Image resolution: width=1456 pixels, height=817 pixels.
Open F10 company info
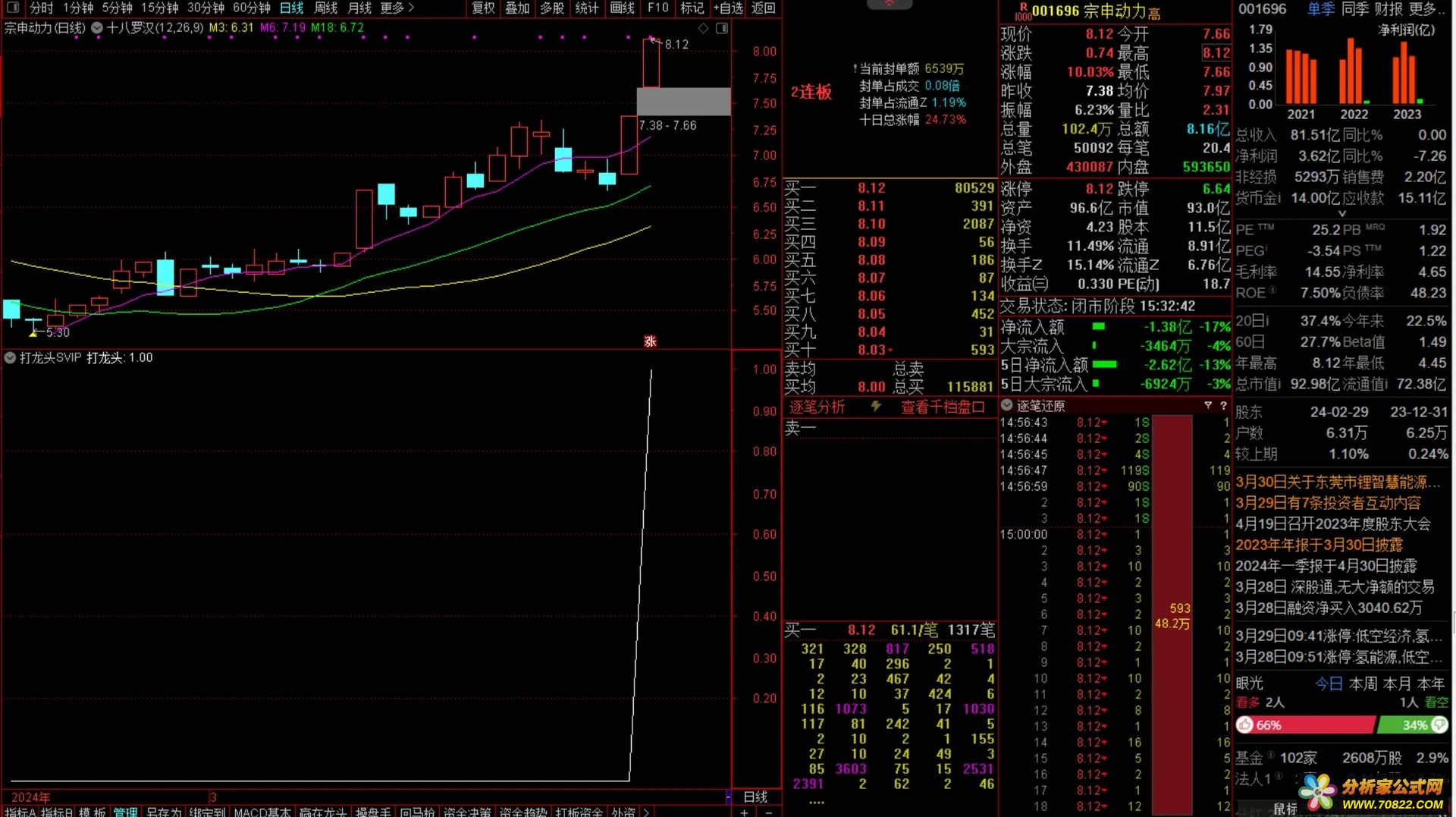pyautogui.click(x=658, y=8)
